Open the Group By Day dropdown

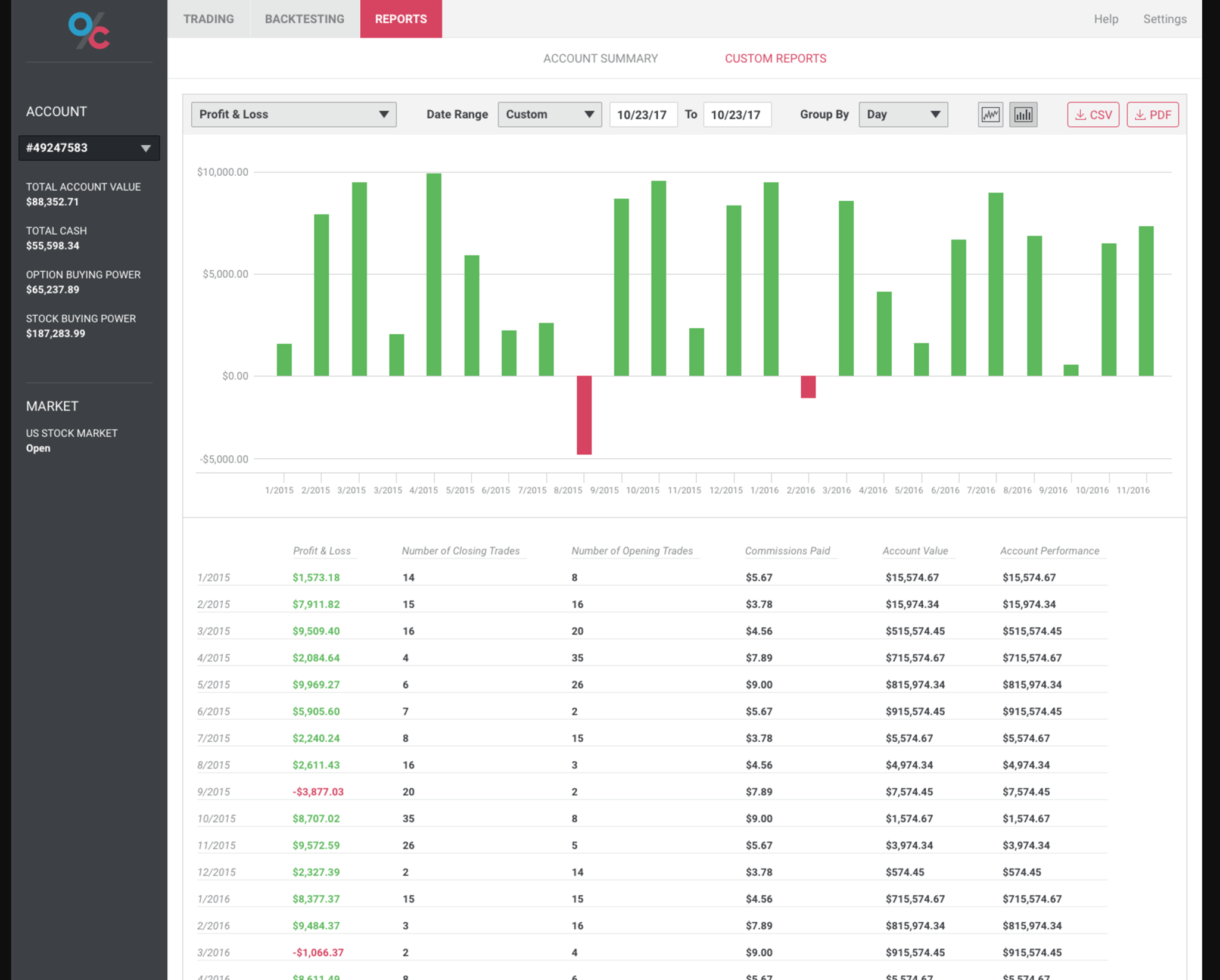[x=903, y=114]
